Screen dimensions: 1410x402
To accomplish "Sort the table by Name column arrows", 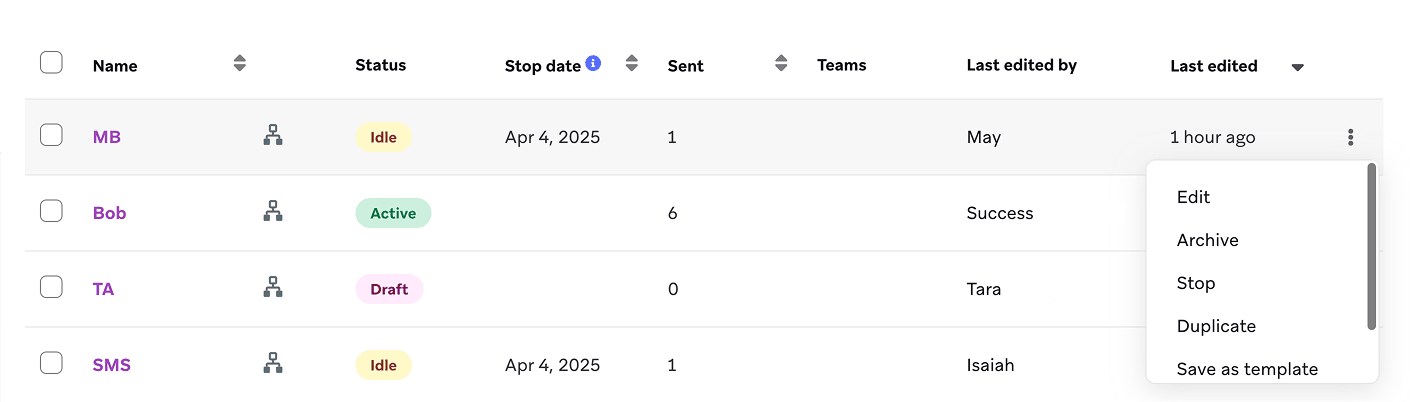I will pos(239,64).
